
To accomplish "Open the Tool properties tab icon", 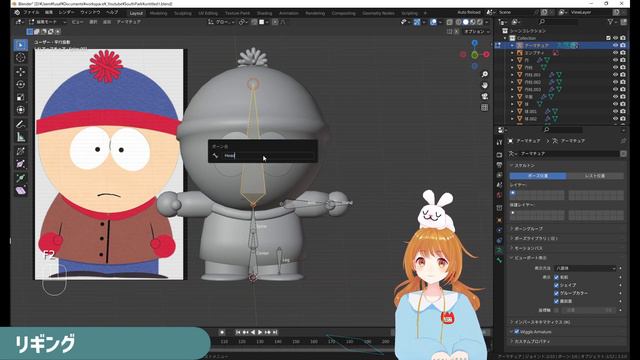I will [x=499, y=142].
